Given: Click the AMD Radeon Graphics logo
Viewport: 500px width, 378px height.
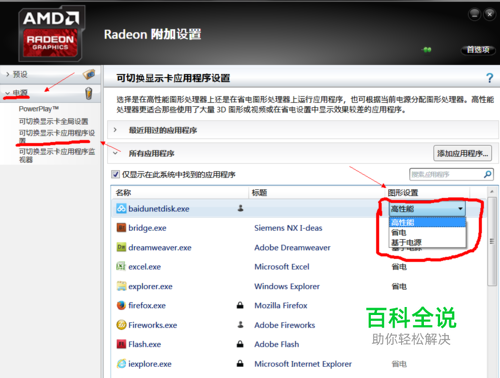Looking at the screenshot, I should click(51, 33).
